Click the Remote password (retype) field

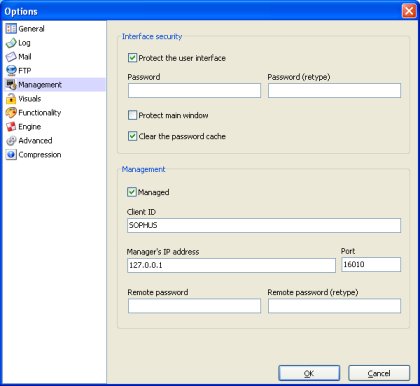pyautogui.click(x=334, y=306)
